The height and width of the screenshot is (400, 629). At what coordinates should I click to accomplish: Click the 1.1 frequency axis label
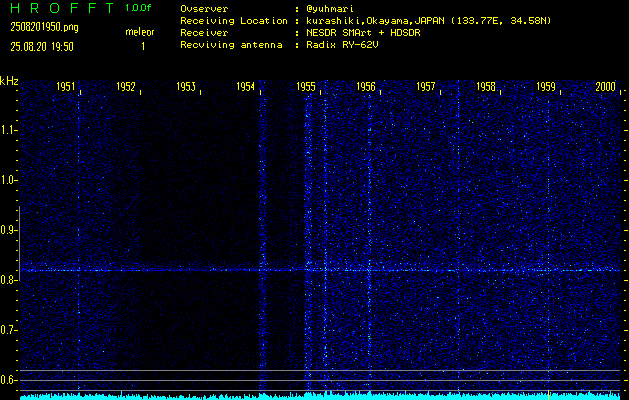8,130
